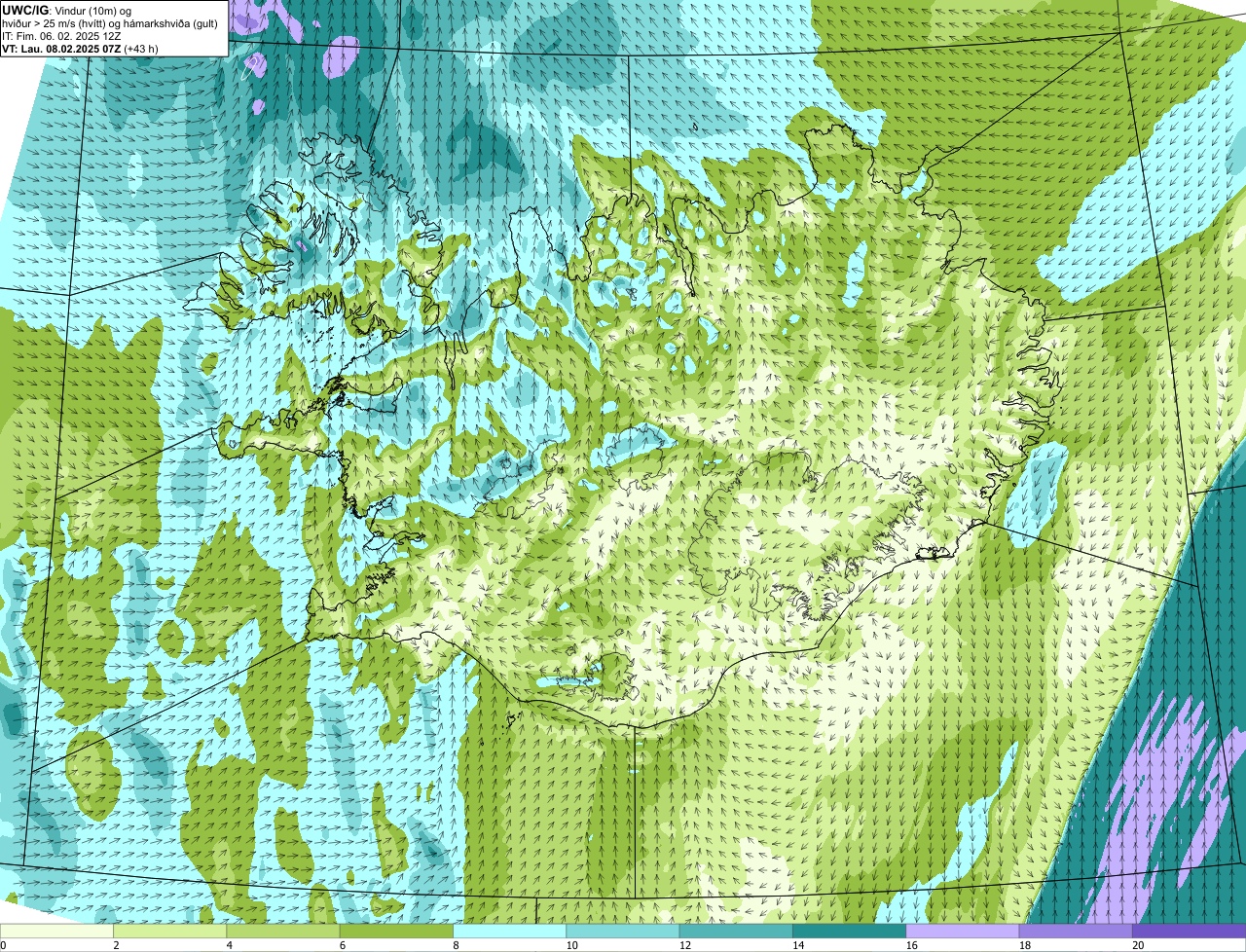This screenshot has height=952, width=1246.
Task: Click the legend scale label '6'
Action: [x=343, y=945]
